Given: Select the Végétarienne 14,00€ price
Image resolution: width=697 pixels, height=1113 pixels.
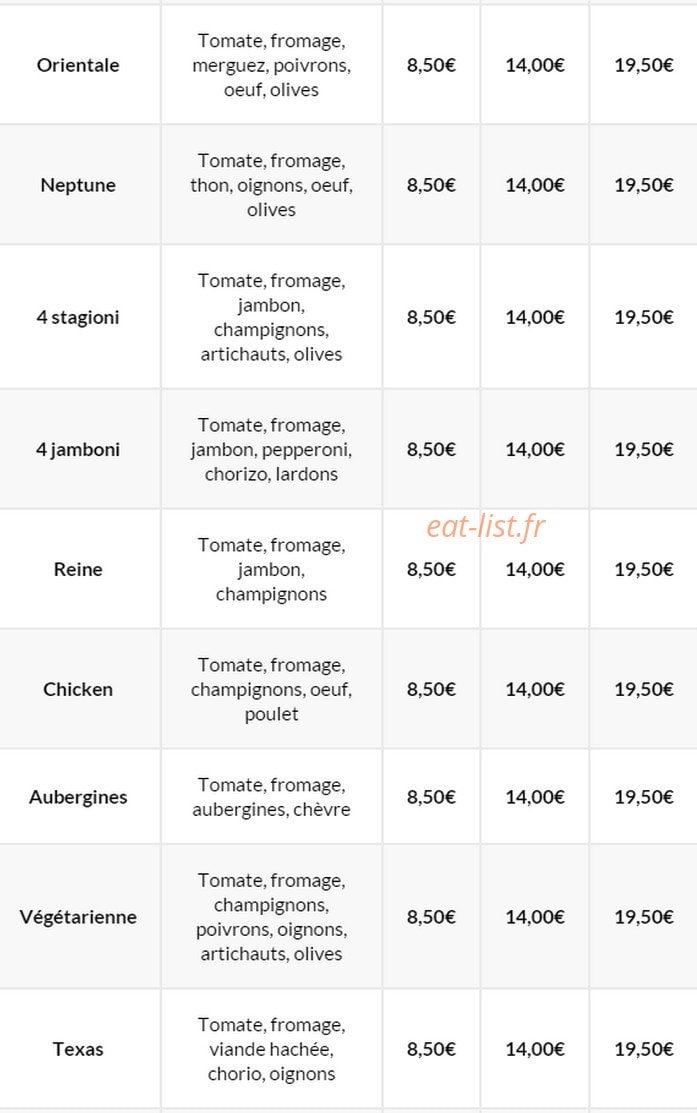Looking at the screenshot, I should click(x=535, y=917).
